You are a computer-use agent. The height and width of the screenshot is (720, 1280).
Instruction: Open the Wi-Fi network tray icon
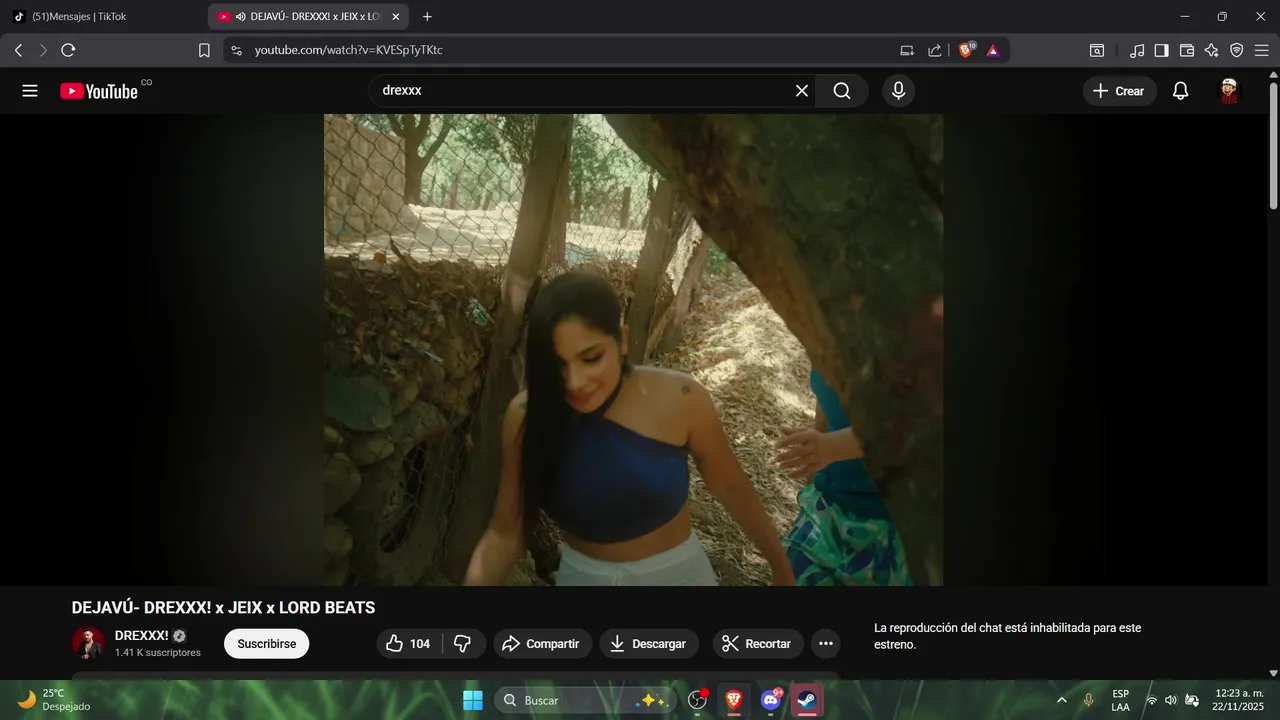pyautogui.click(x=1151, y=700)
